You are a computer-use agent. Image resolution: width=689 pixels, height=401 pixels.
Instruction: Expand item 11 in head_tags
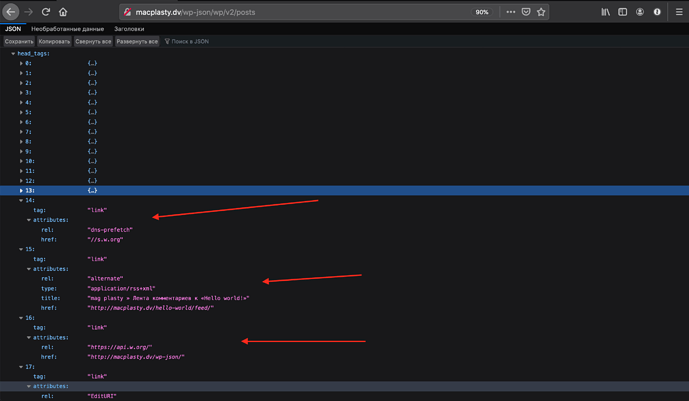pos(21,171)
